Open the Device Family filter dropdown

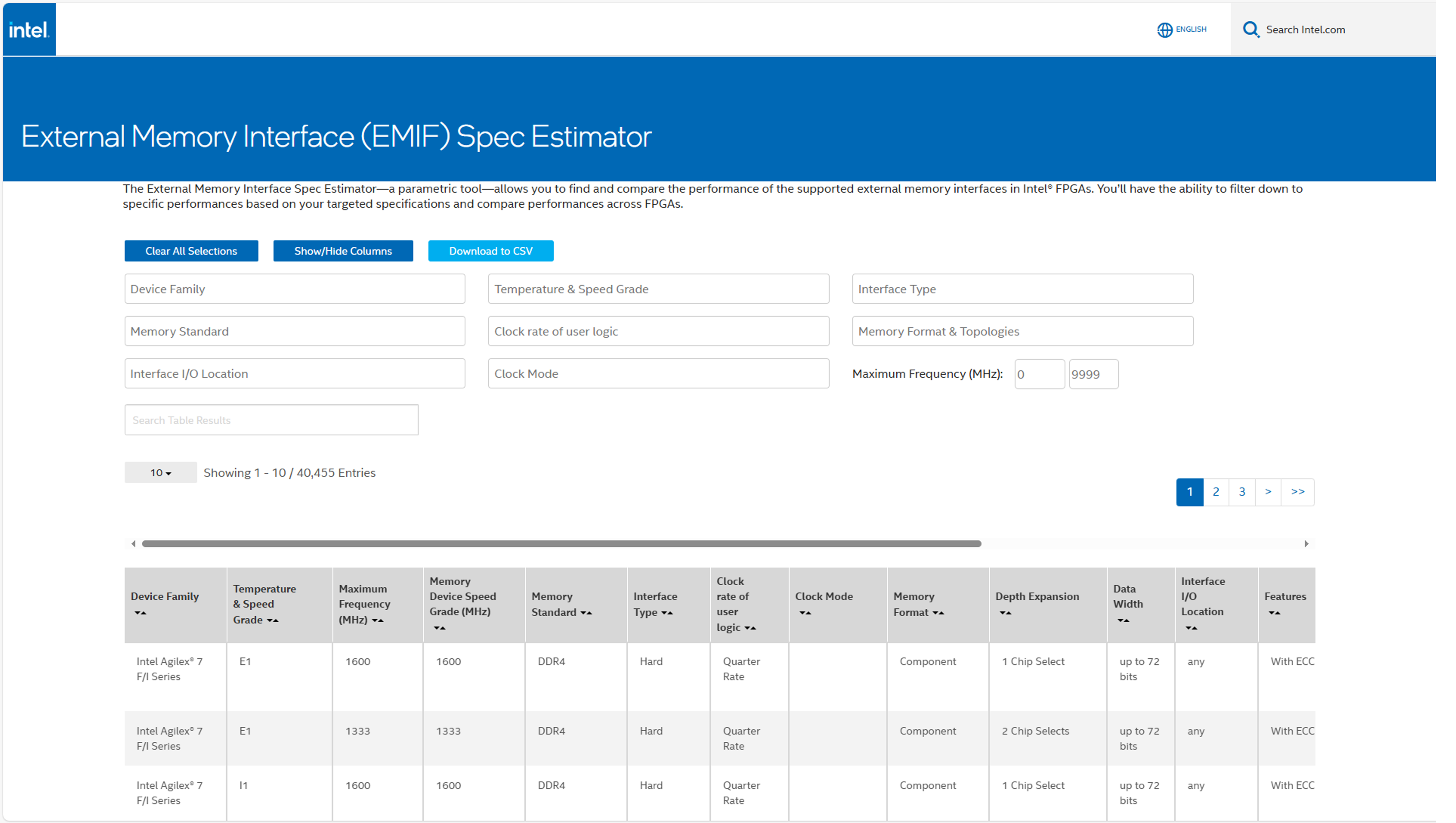[x=294, y=289]
